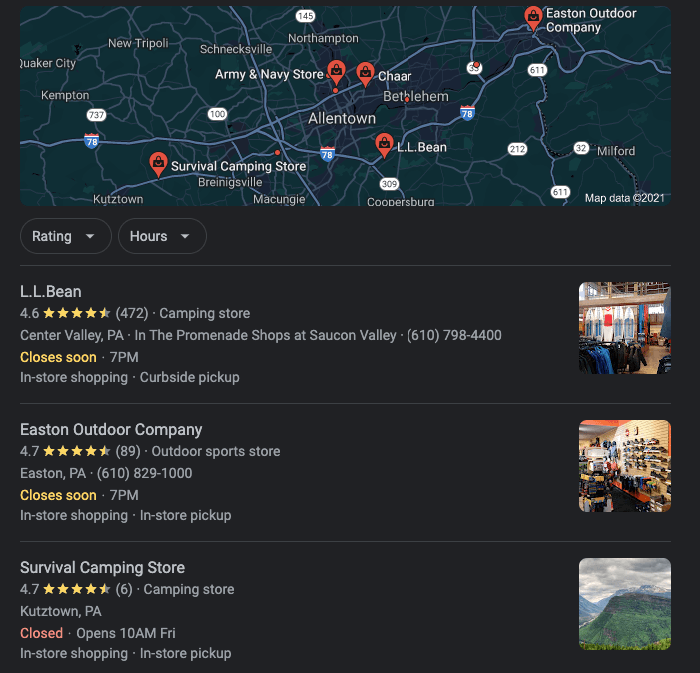Click the Easton Outdoor Company map label
This screenshot has width=700, height=673.
pos(591,20)
